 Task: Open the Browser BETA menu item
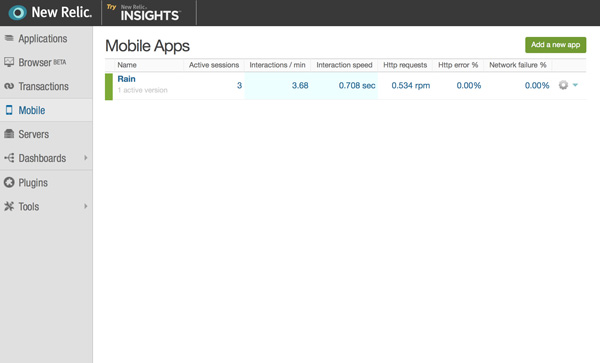click(46, 62)
